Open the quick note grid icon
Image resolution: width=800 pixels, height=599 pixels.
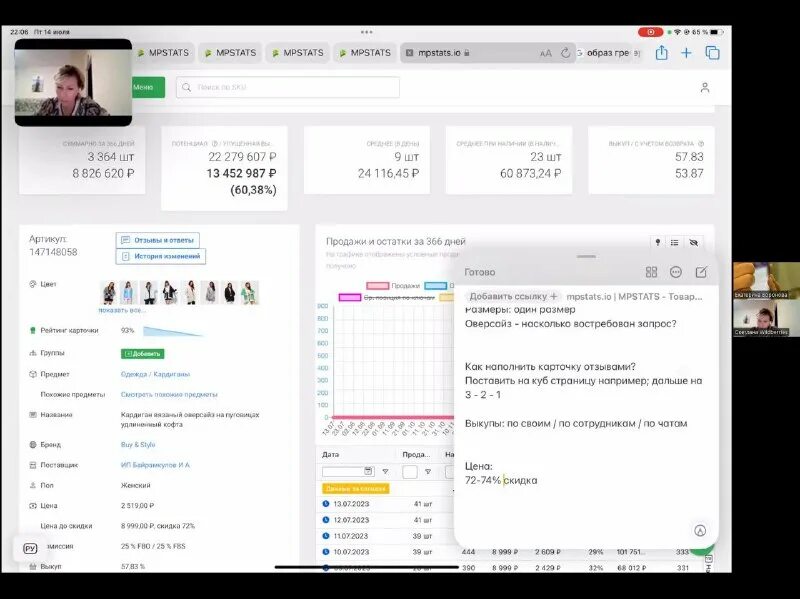pos(652,272)
